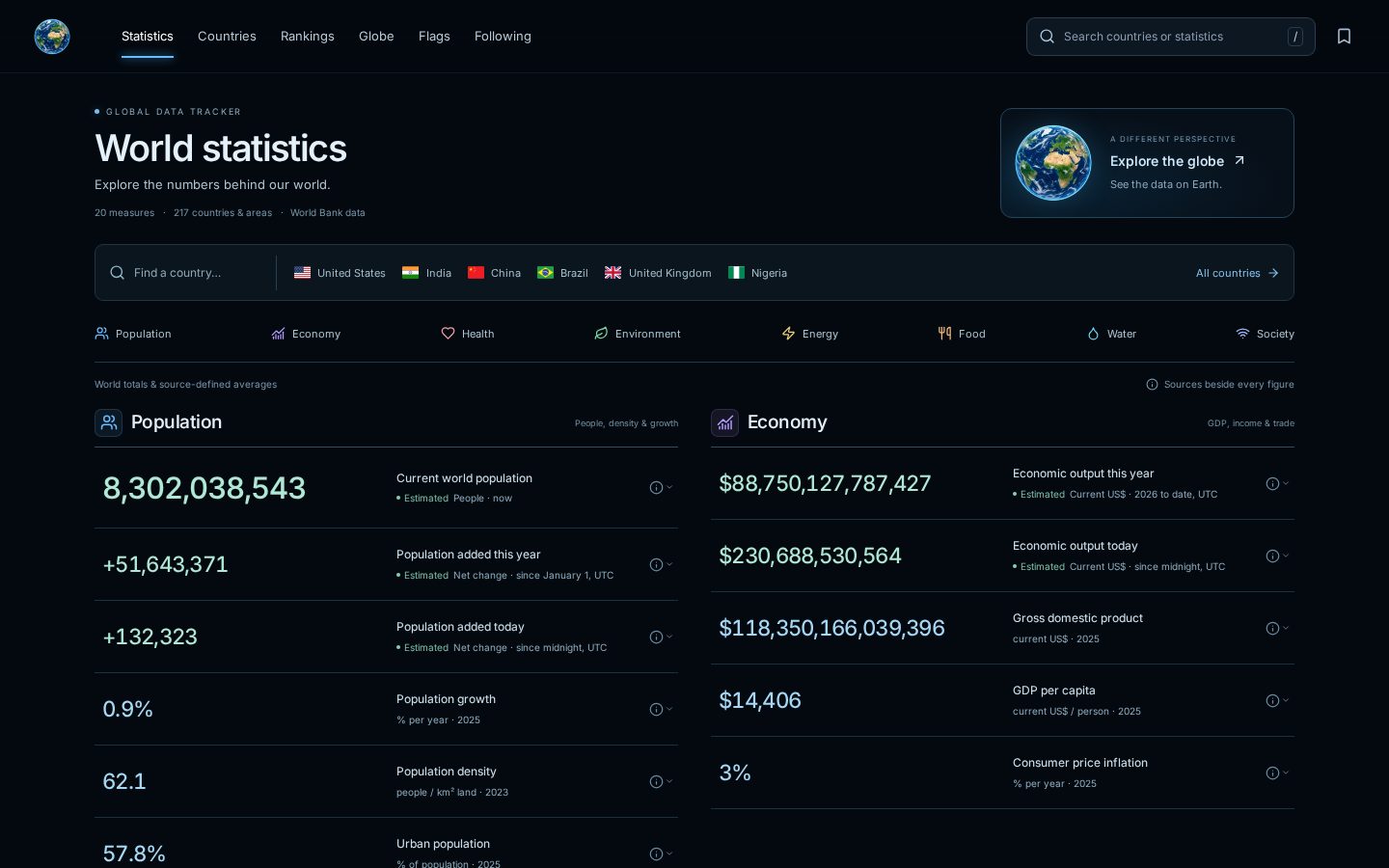Open the All countries link

1238,273
